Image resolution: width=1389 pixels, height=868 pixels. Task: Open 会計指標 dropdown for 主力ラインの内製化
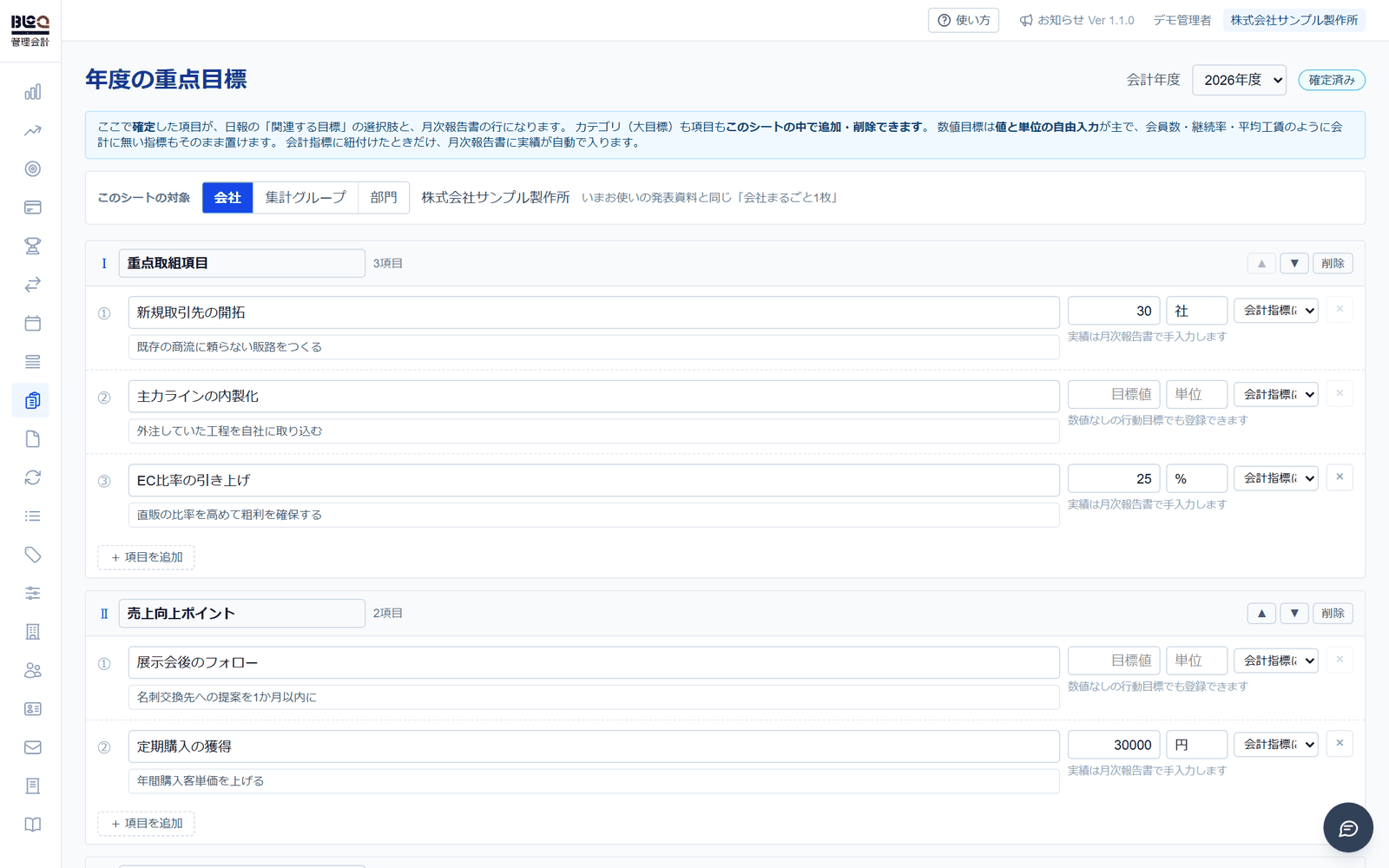pyautogui.click(x=1276, y=395)
